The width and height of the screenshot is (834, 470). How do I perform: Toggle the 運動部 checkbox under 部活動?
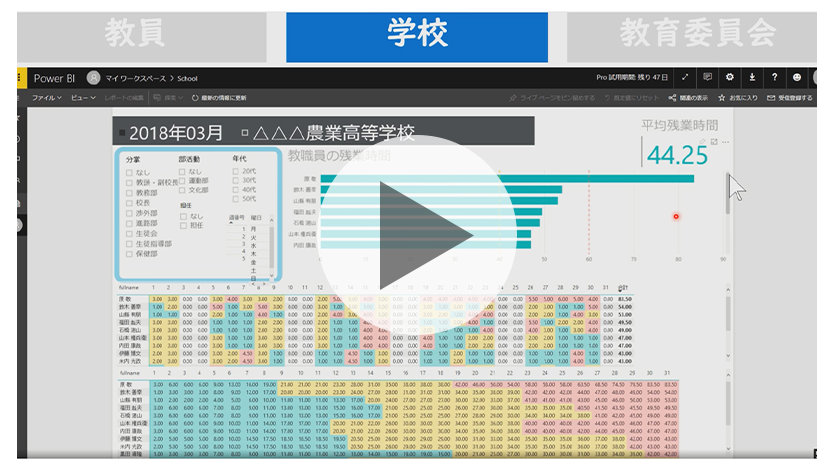click(x=182, y=180)
